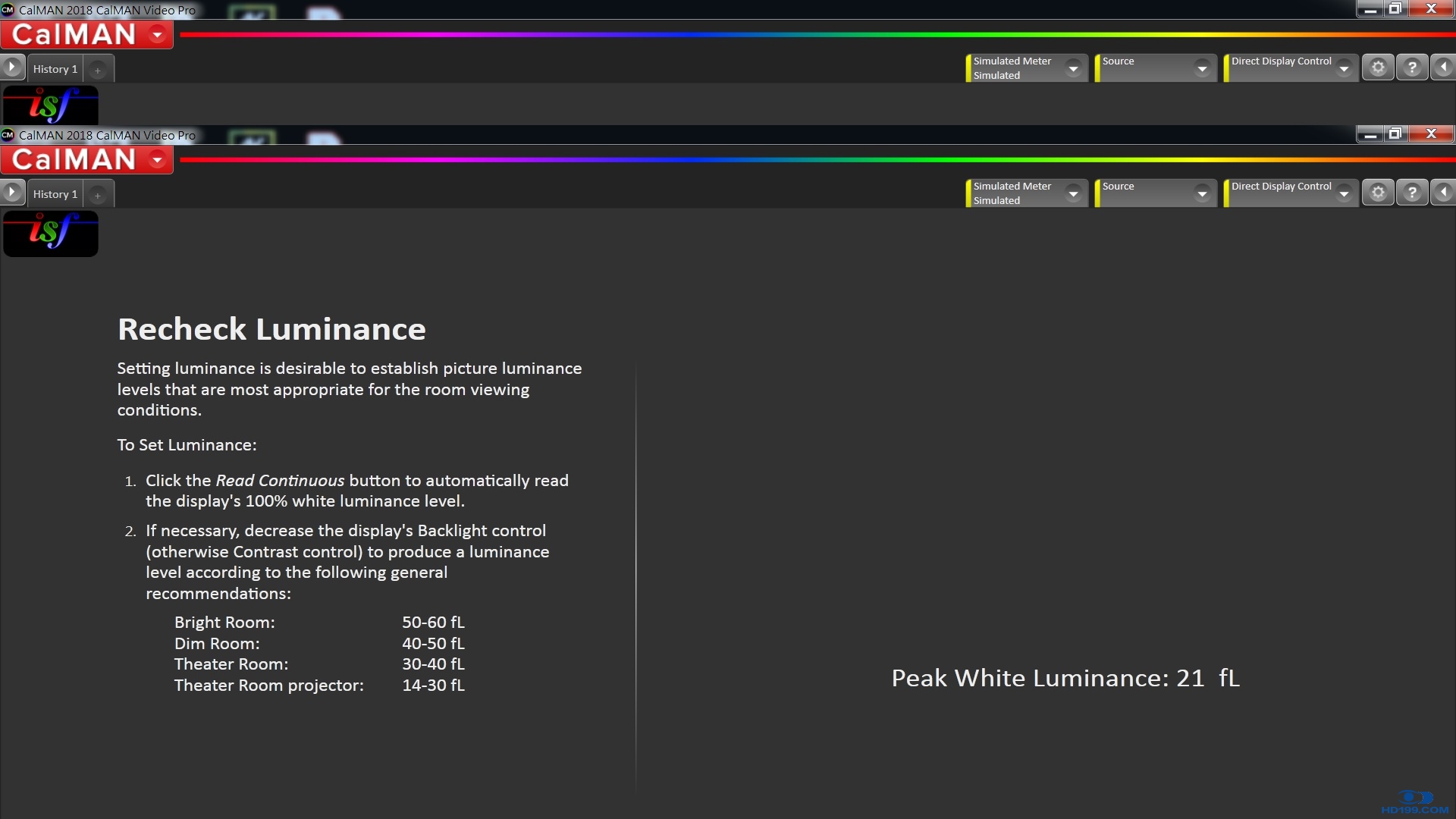The width and height of the screenshot is (1456, 819).
Task: Click help question mark in upper window
Action: click(1412, 67)
